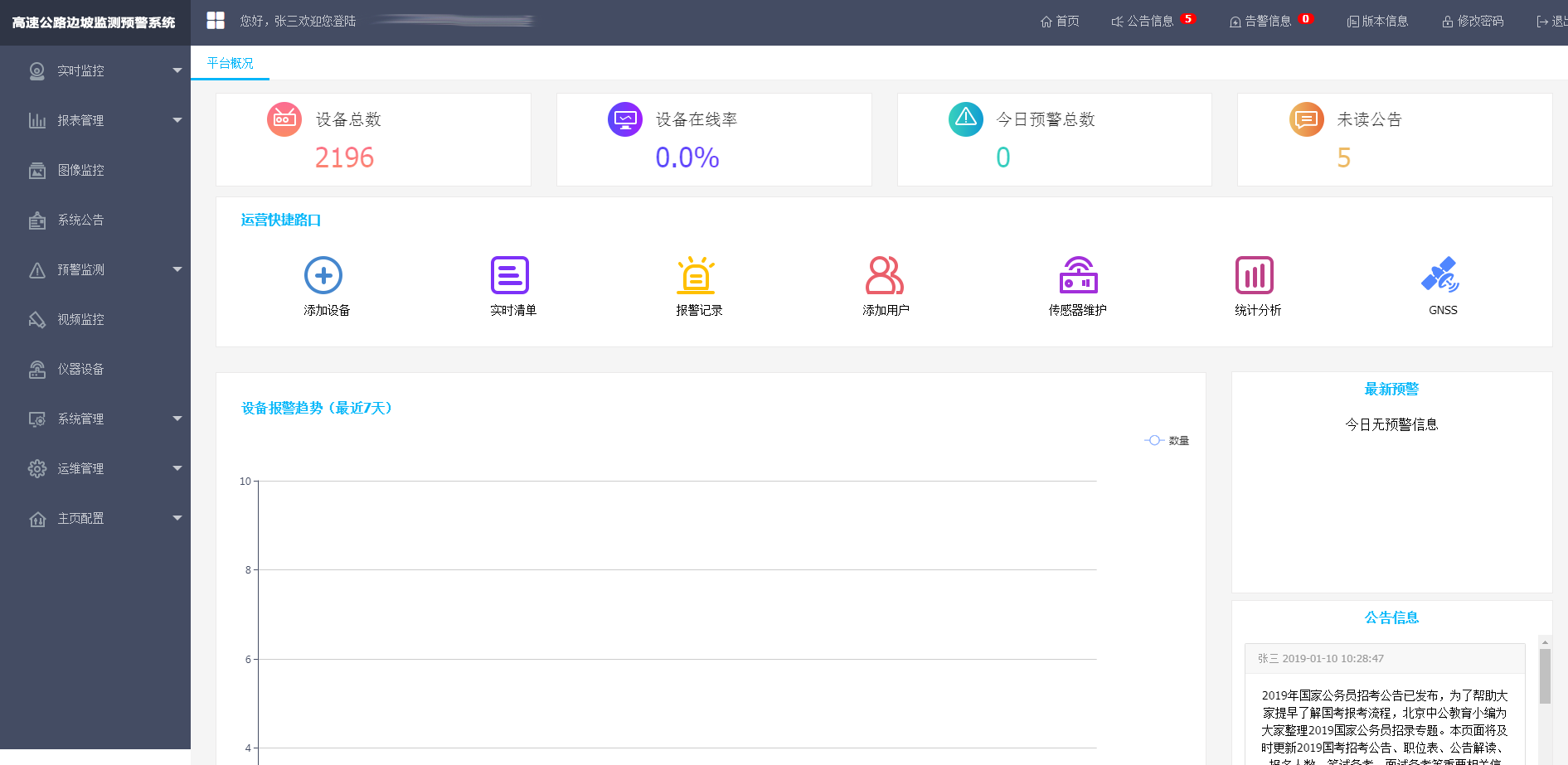1568x765 pixels.
Task: Open the 实时清单 list icon
Action: click(510, 276)
